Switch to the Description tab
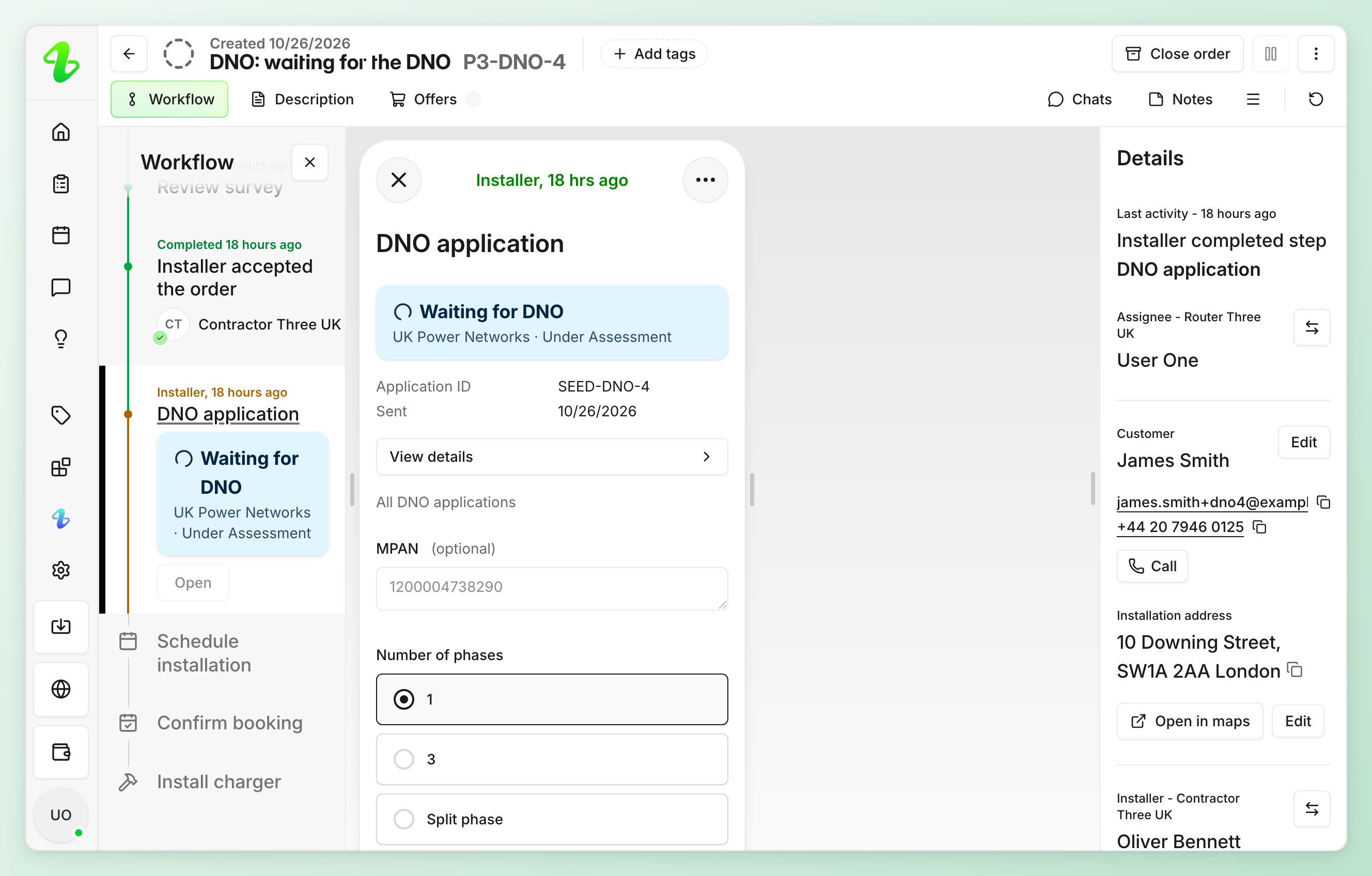Image resolution: width=1372 pixels, height=876 pixels. click(x=303, y=99)
